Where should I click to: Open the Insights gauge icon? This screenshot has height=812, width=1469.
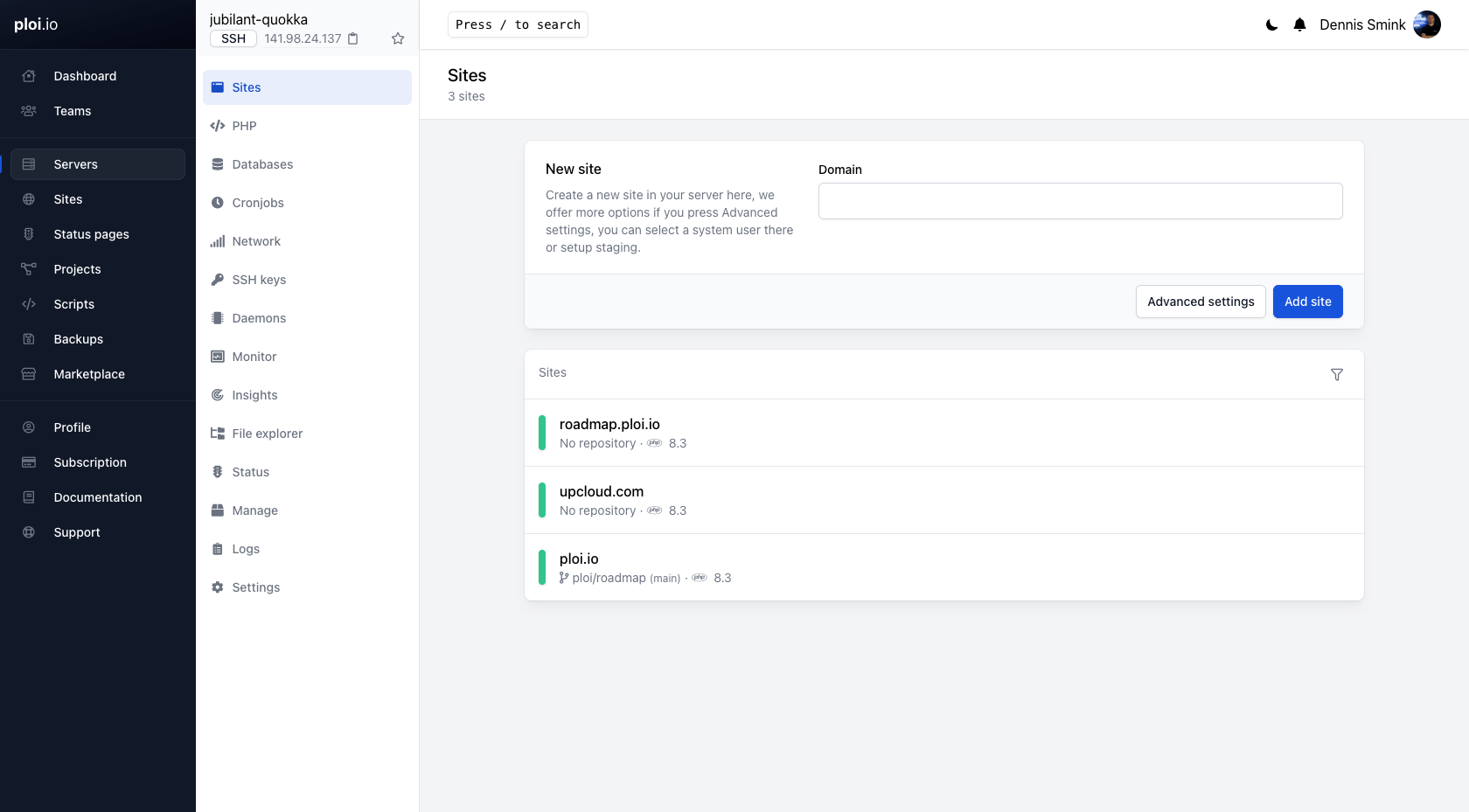(218, 395)
